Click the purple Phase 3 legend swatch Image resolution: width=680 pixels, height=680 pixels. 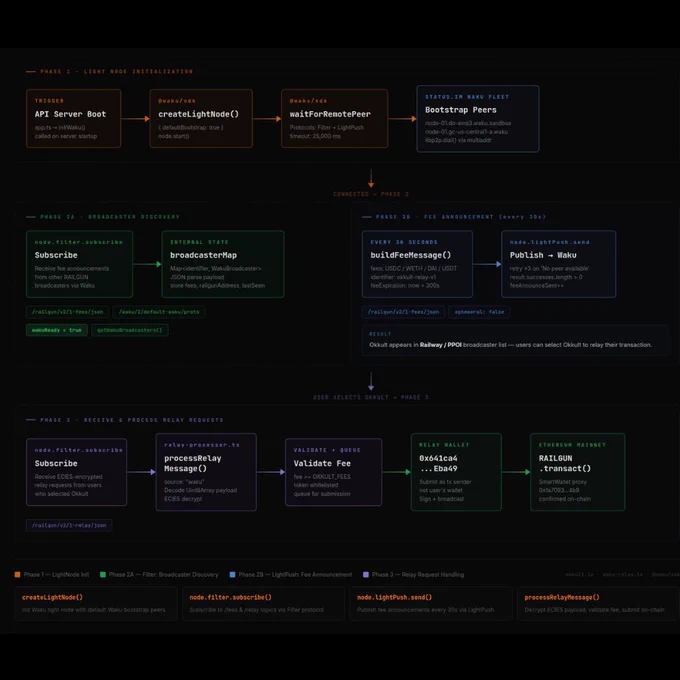click(366, 574)
